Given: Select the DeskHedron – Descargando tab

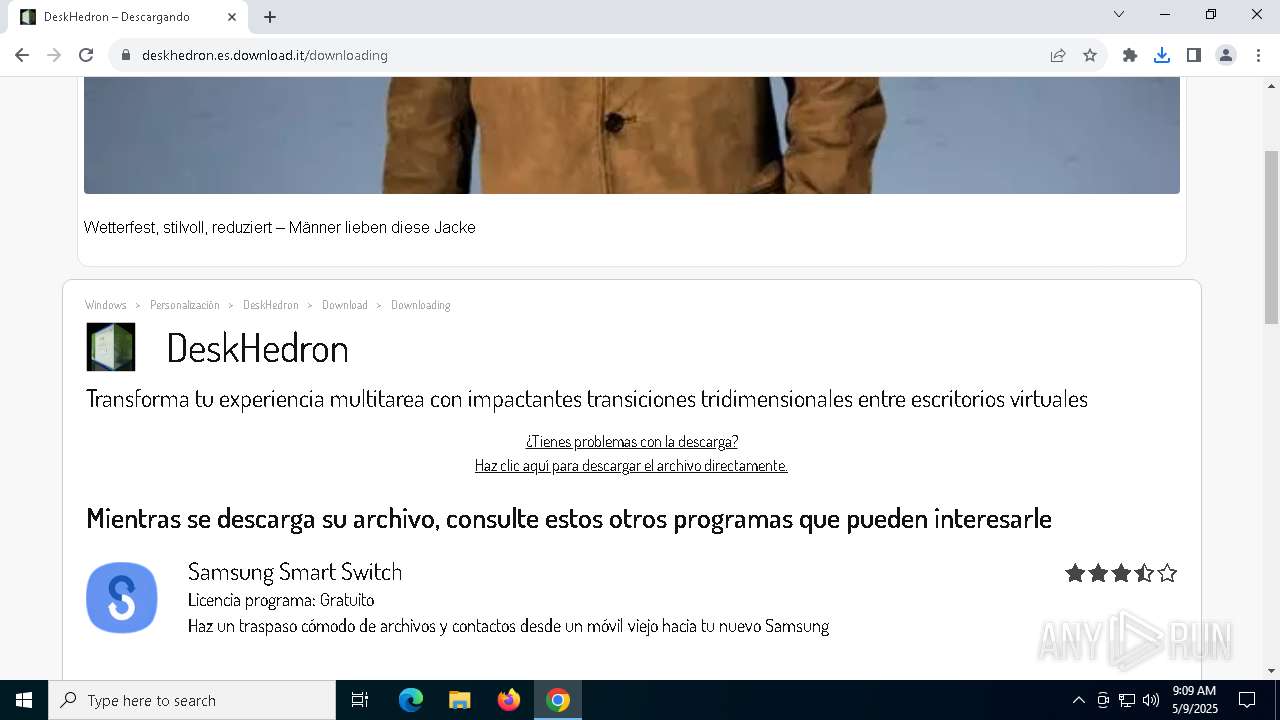Looking at the screenshot, I should (x=128, y=17).
